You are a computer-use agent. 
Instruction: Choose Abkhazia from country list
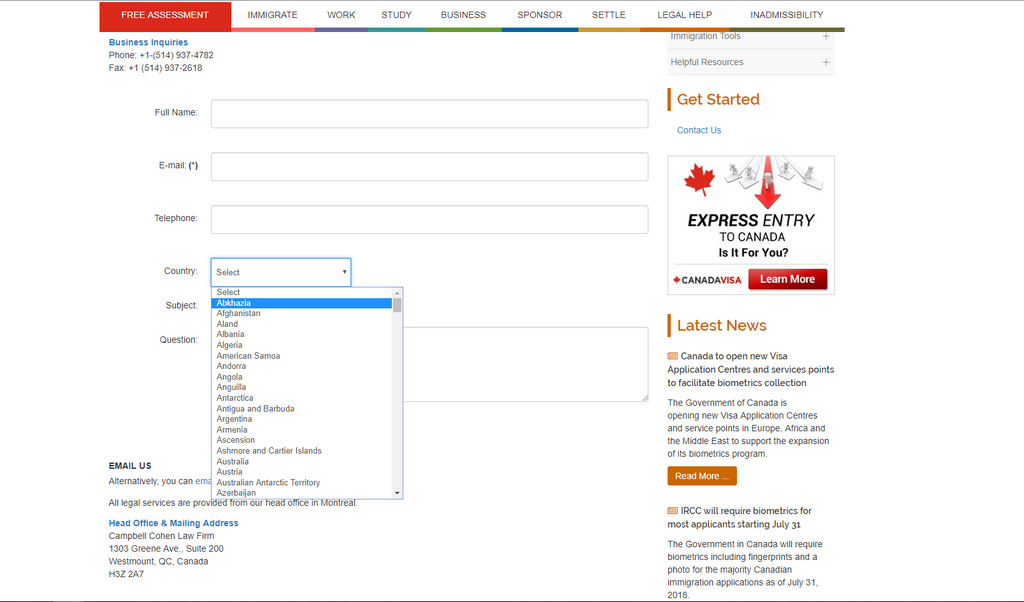[x=302, y=303]
